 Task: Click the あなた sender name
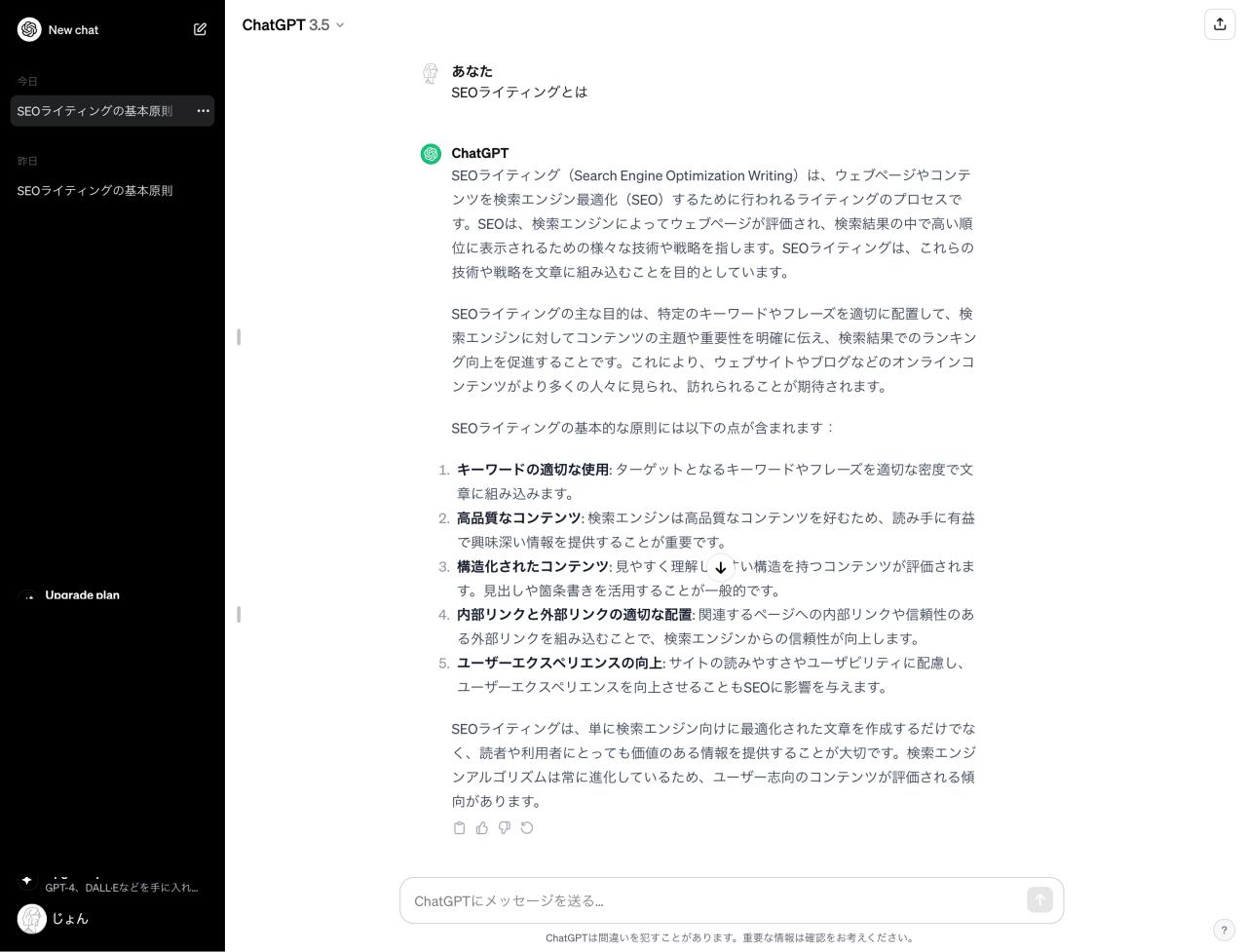point(472,71)
